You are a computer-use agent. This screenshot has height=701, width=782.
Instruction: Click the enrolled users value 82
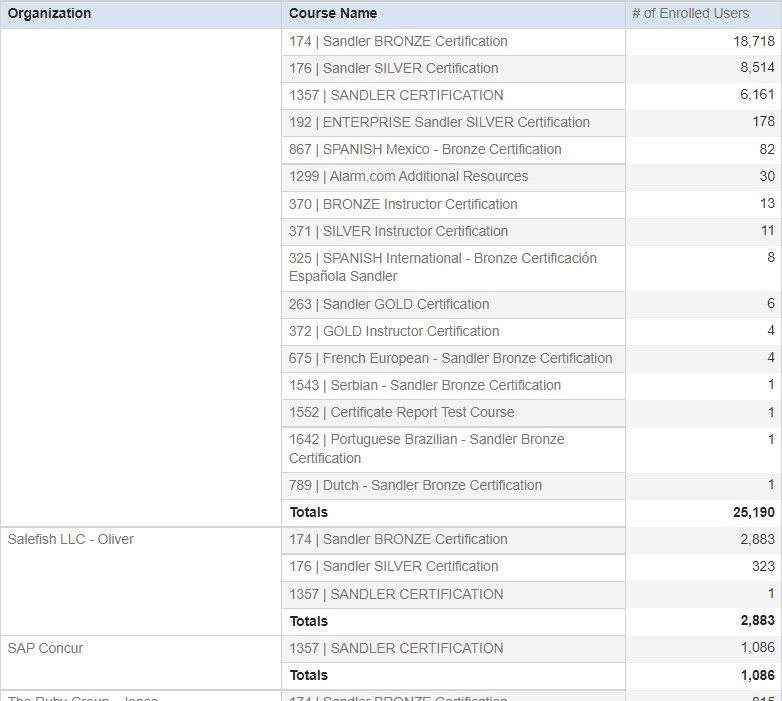[x=767, y=149]
